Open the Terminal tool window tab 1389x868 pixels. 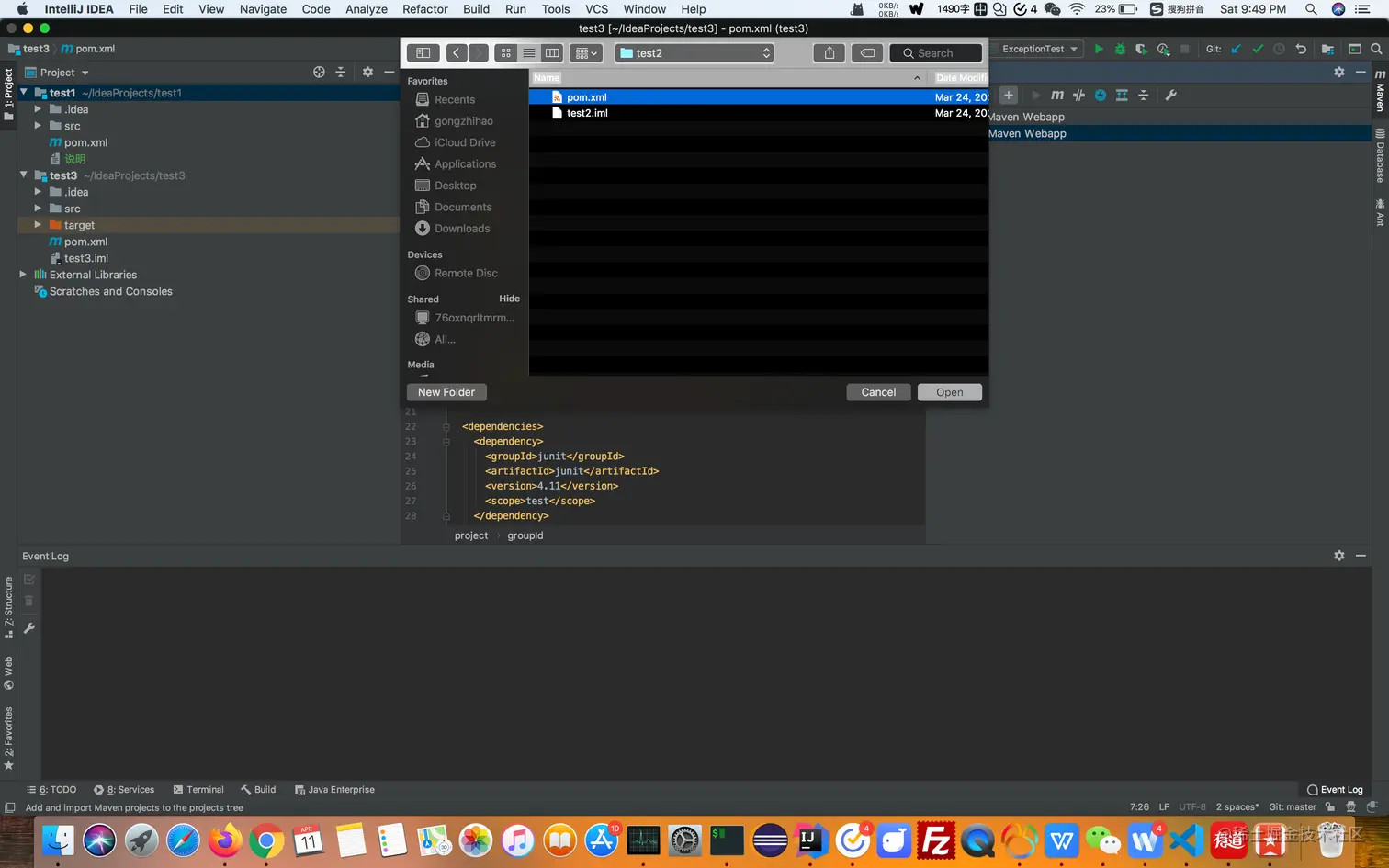198,790
